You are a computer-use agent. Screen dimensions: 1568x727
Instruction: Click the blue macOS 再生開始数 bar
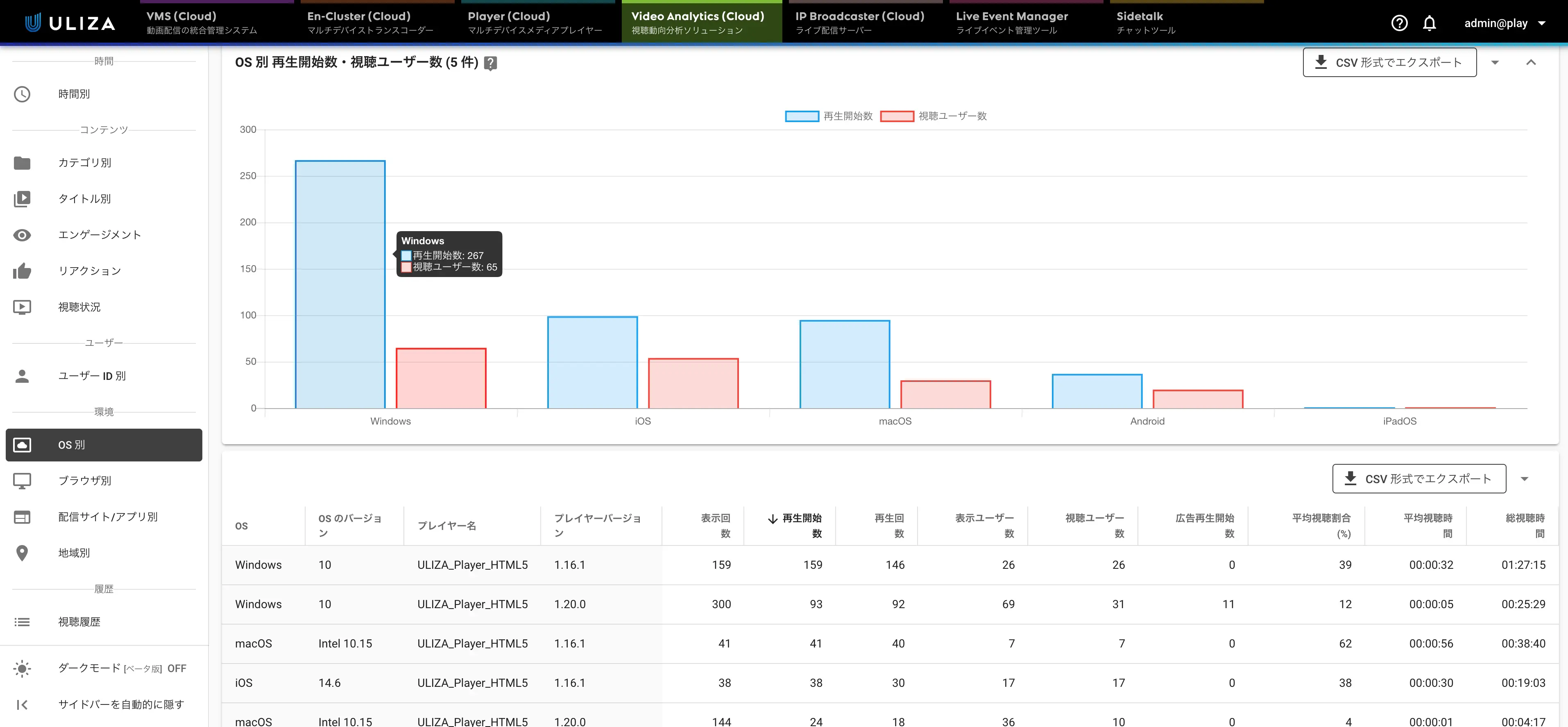click(845, 364)
